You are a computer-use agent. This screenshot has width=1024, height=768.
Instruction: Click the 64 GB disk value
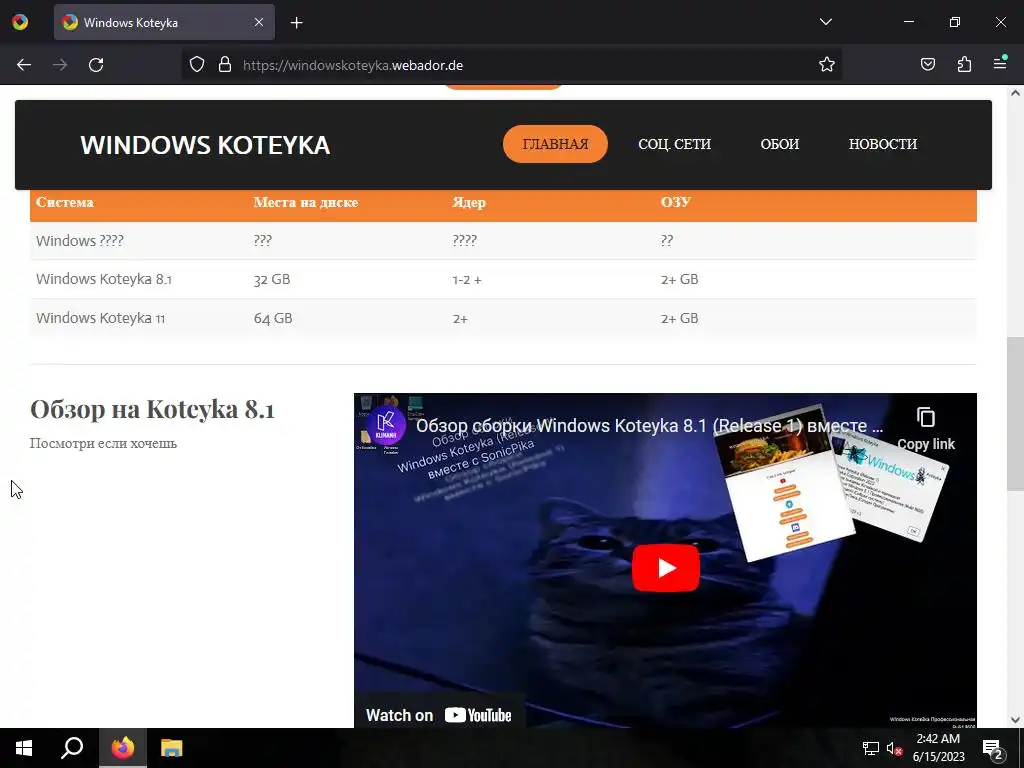273,319
